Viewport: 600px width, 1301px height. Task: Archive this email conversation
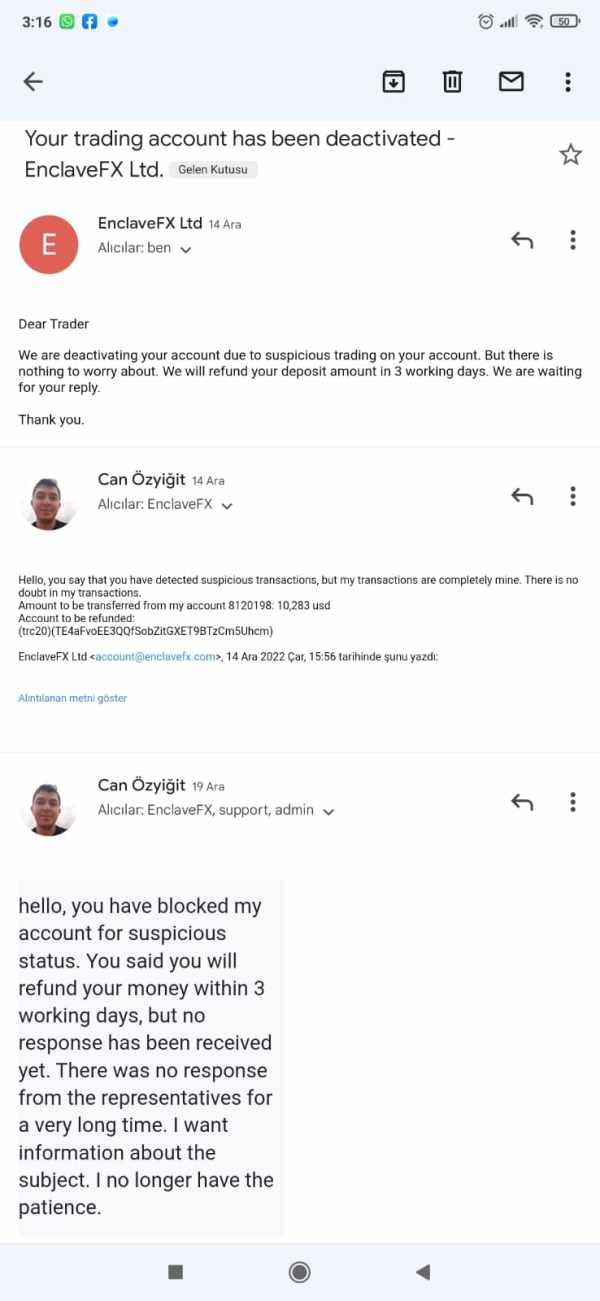(x=394, y=82)
